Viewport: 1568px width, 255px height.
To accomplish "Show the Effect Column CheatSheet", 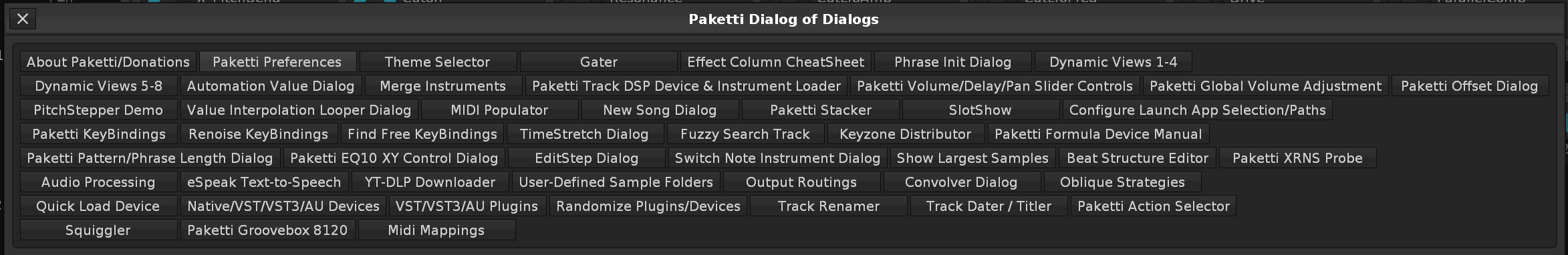I will pyautogui.click(x=776, y=62).
